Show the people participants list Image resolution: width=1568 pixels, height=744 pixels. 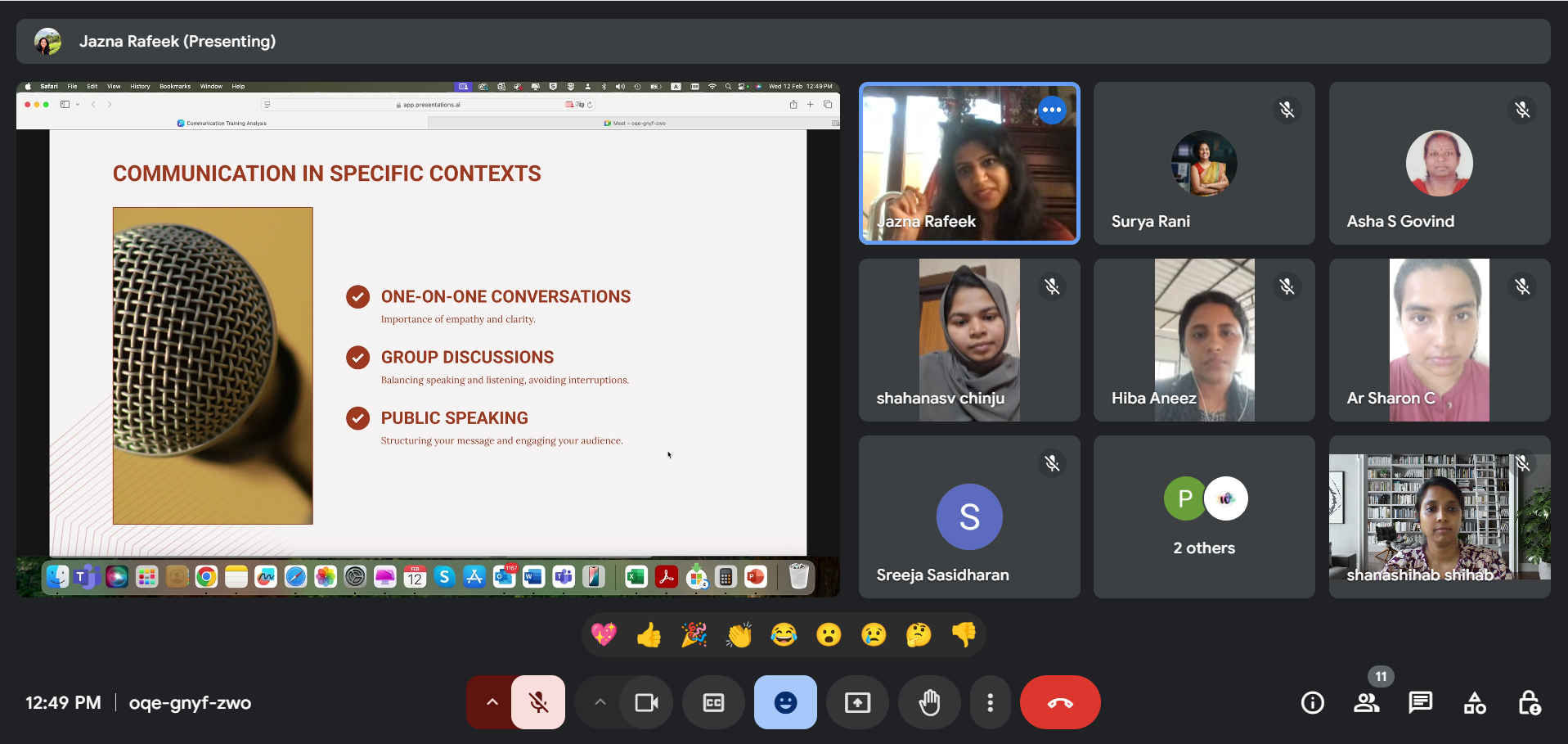(x=1366, y=702)
